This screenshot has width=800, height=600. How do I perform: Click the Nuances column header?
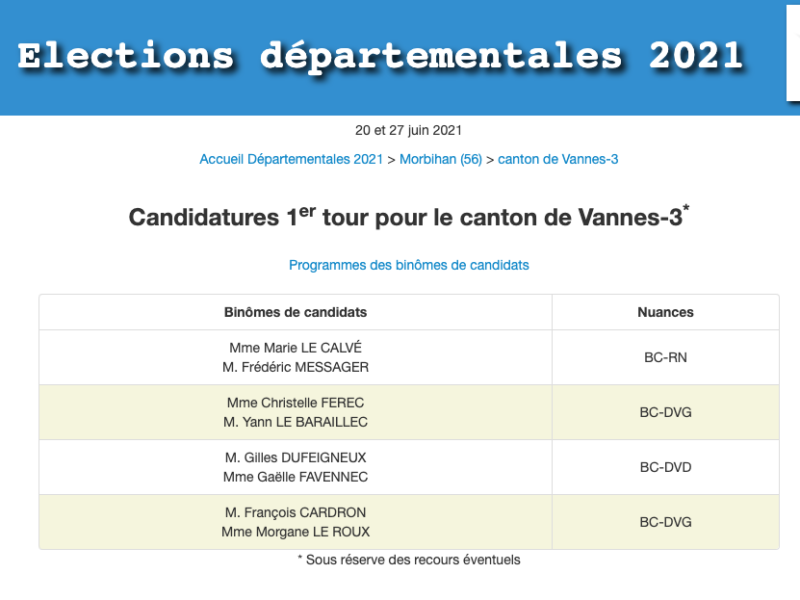(665, 312)
